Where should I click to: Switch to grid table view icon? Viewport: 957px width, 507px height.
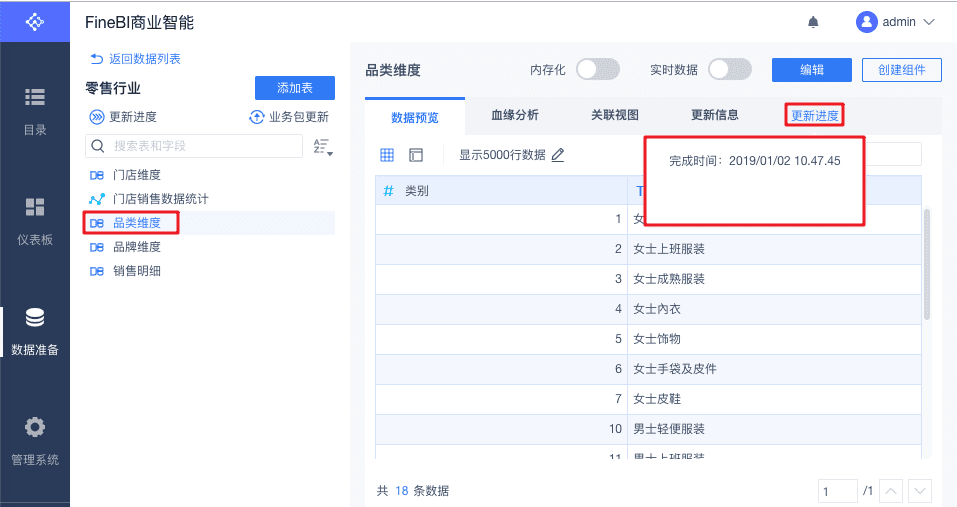click(387, 155)
